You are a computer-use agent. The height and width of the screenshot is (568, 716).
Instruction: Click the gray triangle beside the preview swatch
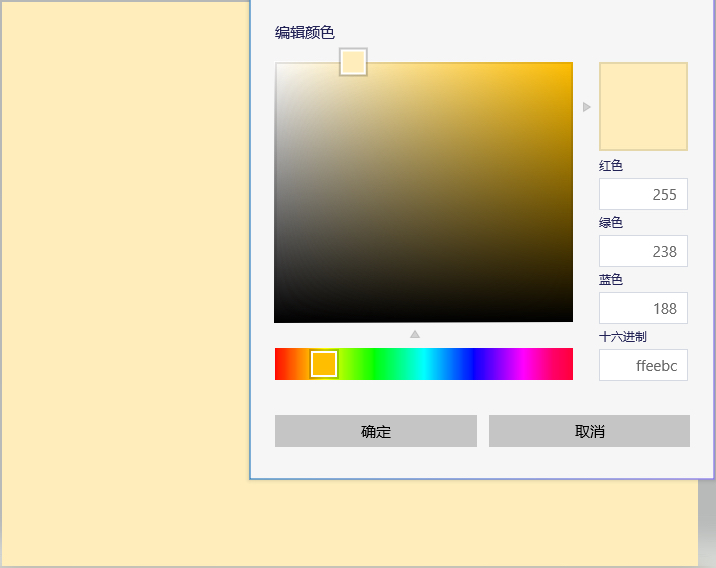click(587, 107)
